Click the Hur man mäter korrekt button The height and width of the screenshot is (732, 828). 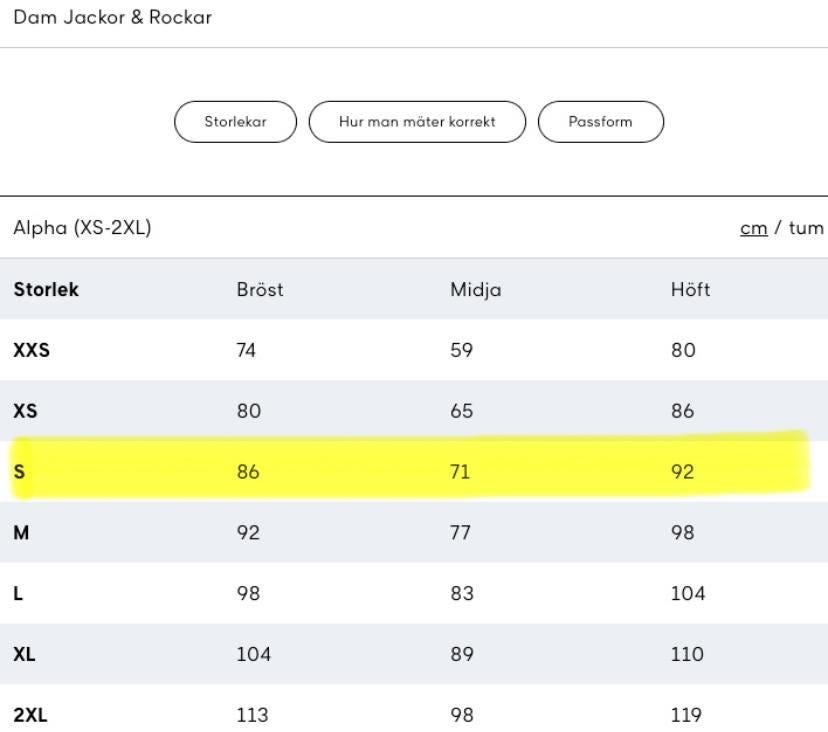pos(417,122)
